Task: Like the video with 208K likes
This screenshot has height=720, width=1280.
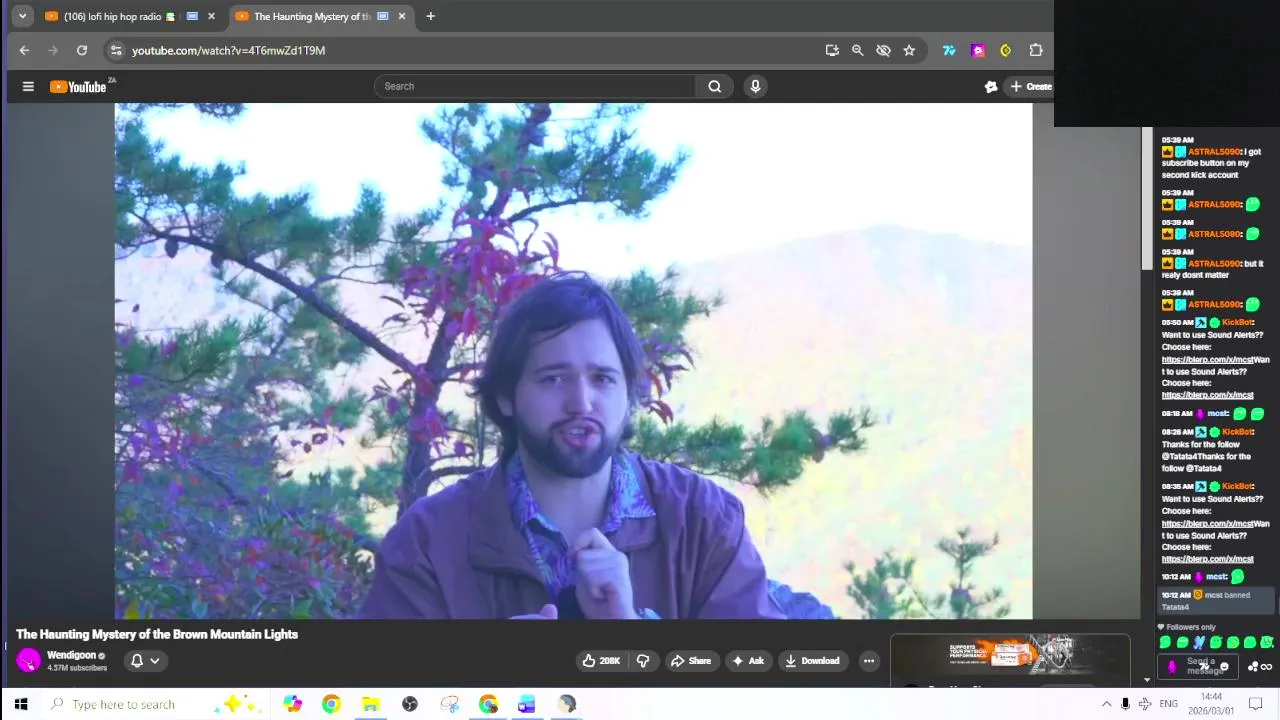Action: (x=601, y=661)
